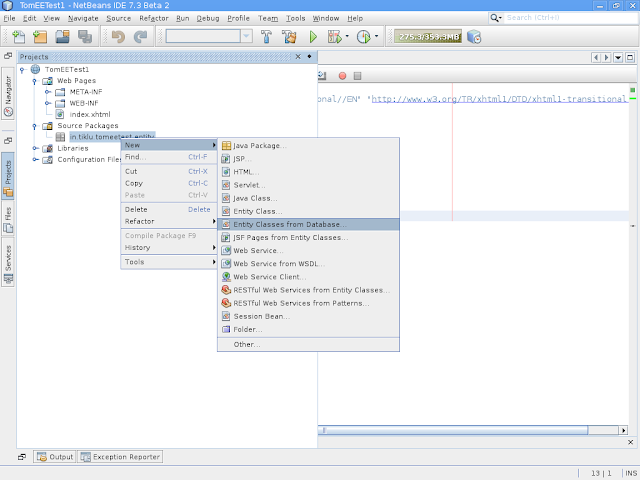The height and width of the screenshot is (480, 640).
Task: Click the New Project toolbar icon
Action: tap(40, 37)
